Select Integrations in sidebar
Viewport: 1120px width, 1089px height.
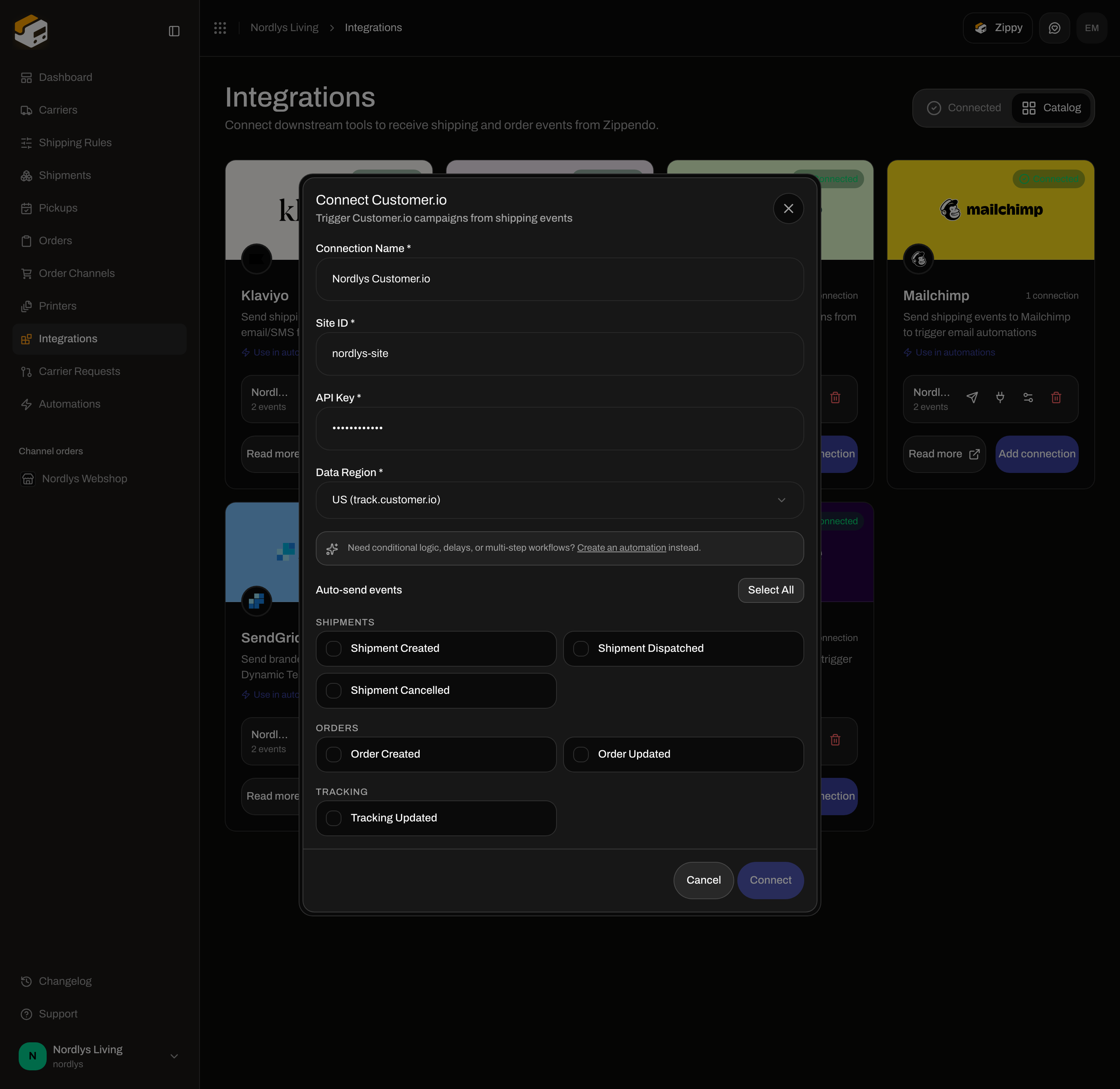click(100, 339)
